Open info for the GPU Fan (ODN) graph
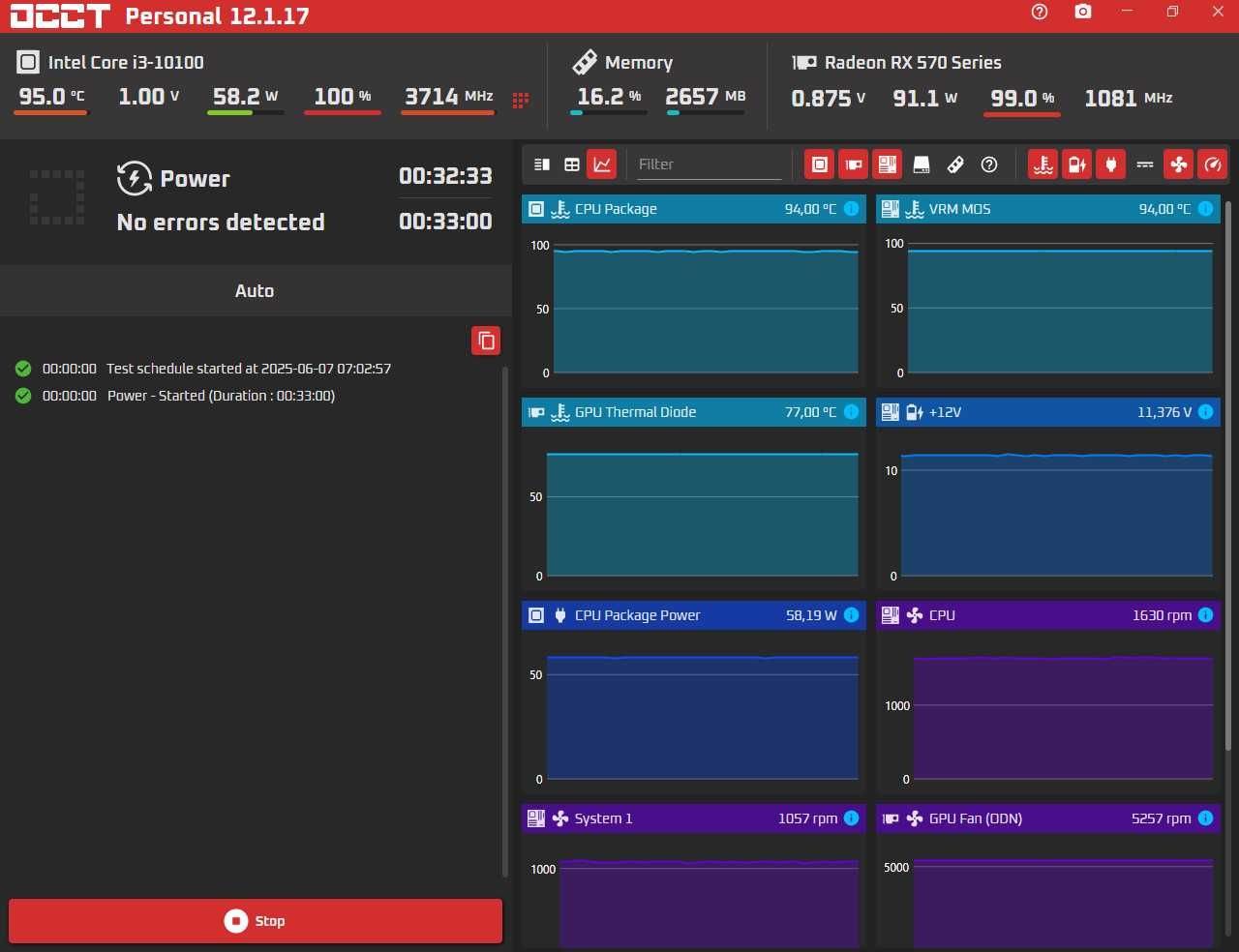Screen dimensions: 1239x952 click(1206, 818)
